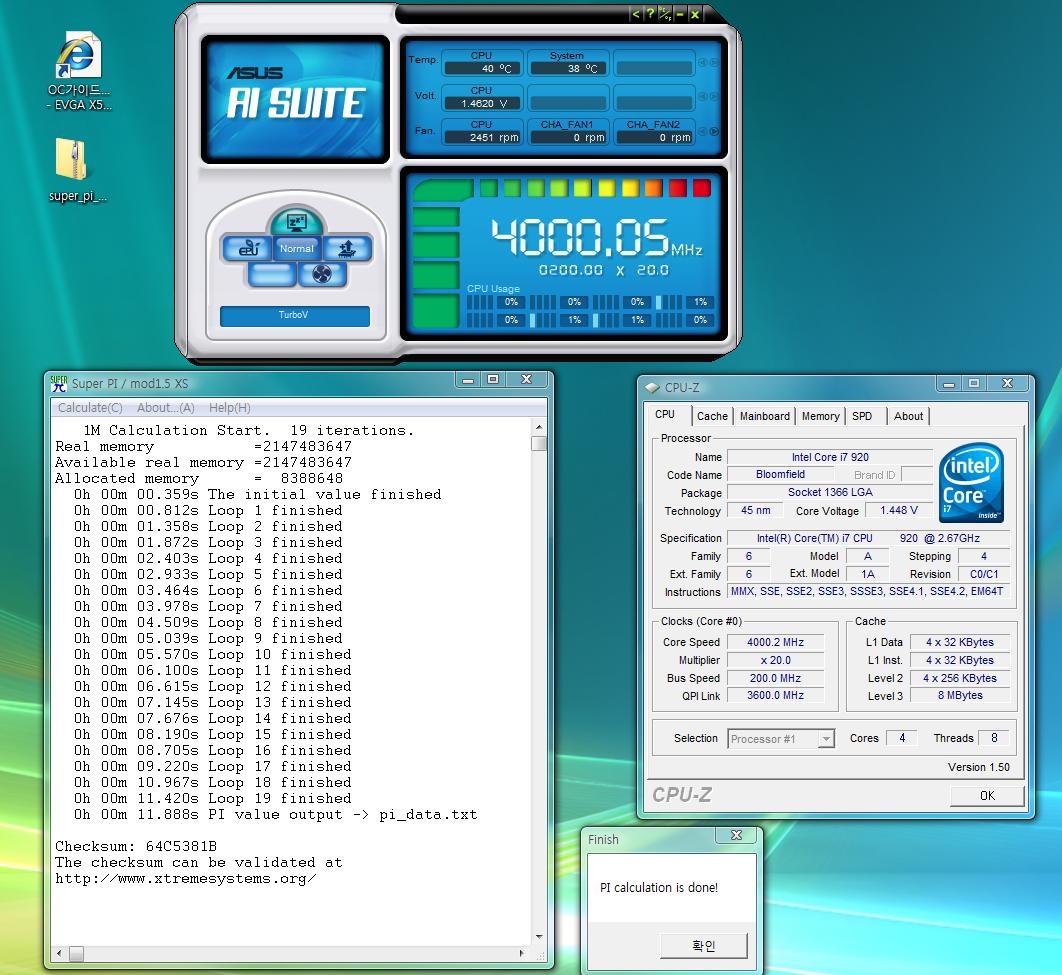Activate the AI Nap sleep monitor icon
The height and width of the screenshot is (975, 1062).
pos(296,222)
